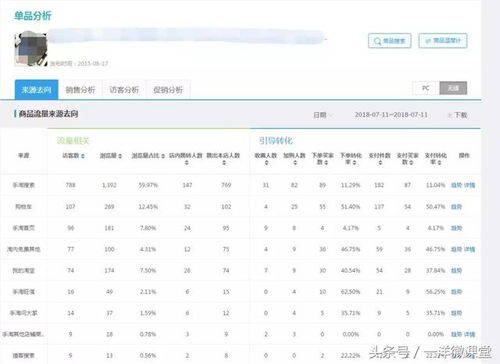Viewport: 500px width, 364px height.
Task: Open the 访客分析 tab
Action: tap(124, 90)
